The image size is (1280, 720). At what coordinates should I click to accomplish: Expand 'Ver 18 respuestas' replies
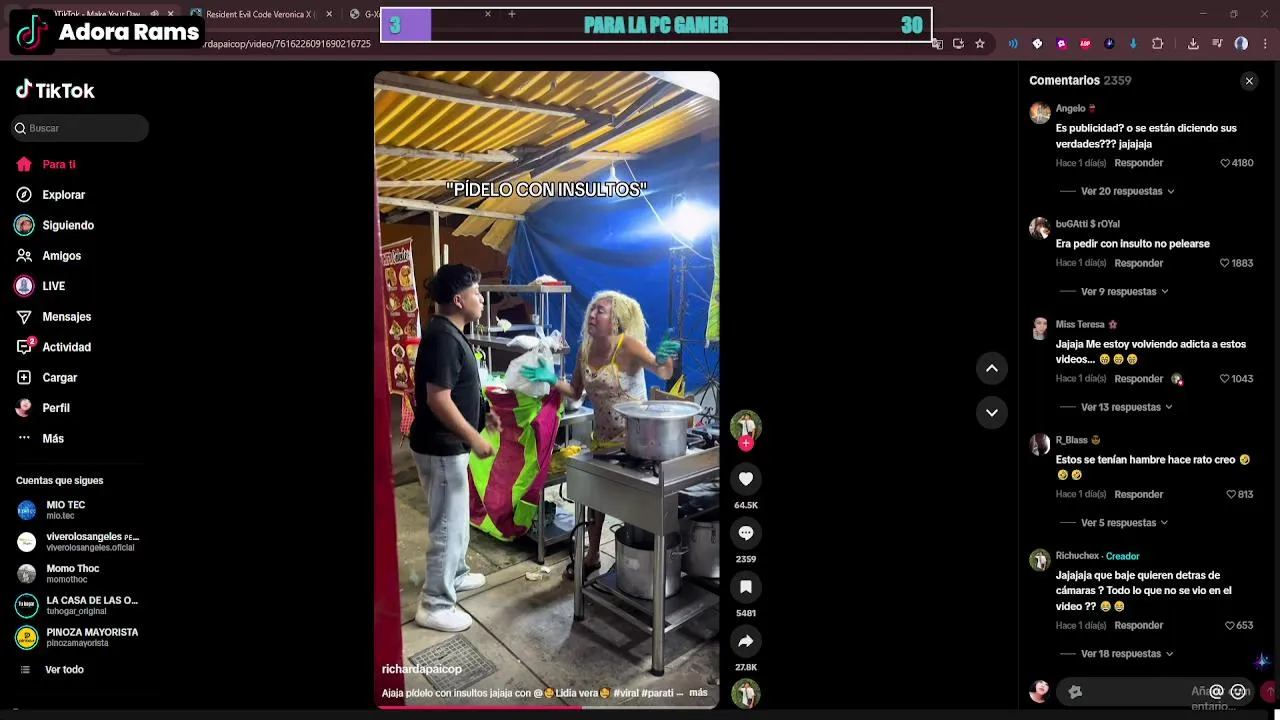coord(1127,653)
